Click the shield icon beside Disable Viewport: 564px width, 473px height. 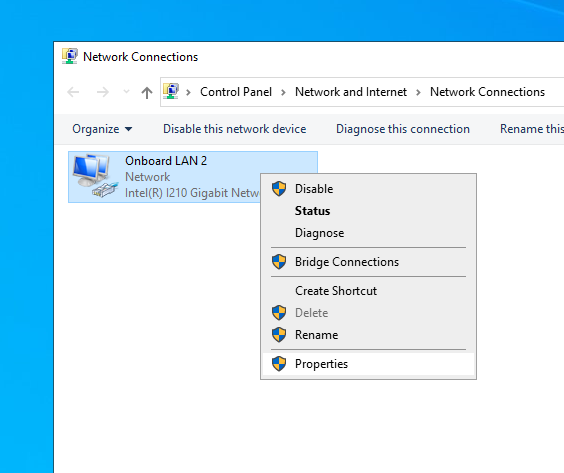279,188
